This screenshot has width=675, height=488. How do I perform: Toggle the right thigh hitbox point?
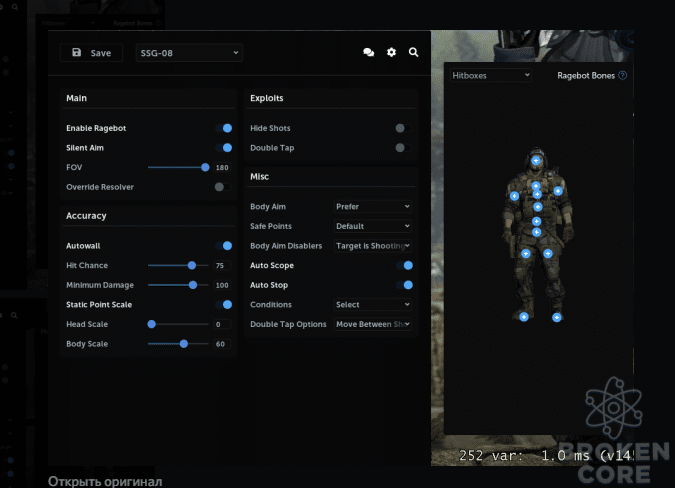tap(548, 254)
